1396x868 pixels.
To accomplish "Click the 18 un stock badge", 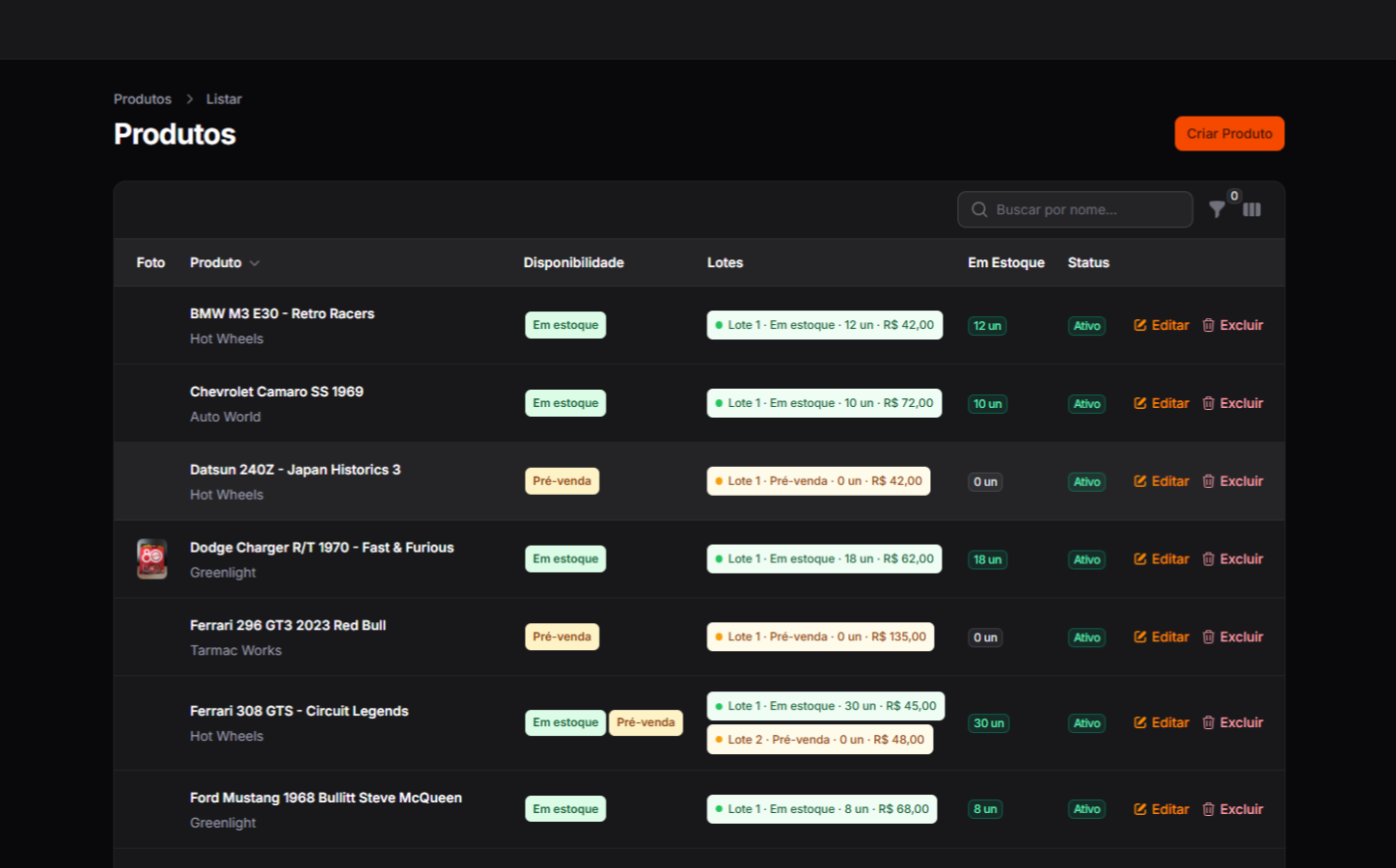I will 988,560.
